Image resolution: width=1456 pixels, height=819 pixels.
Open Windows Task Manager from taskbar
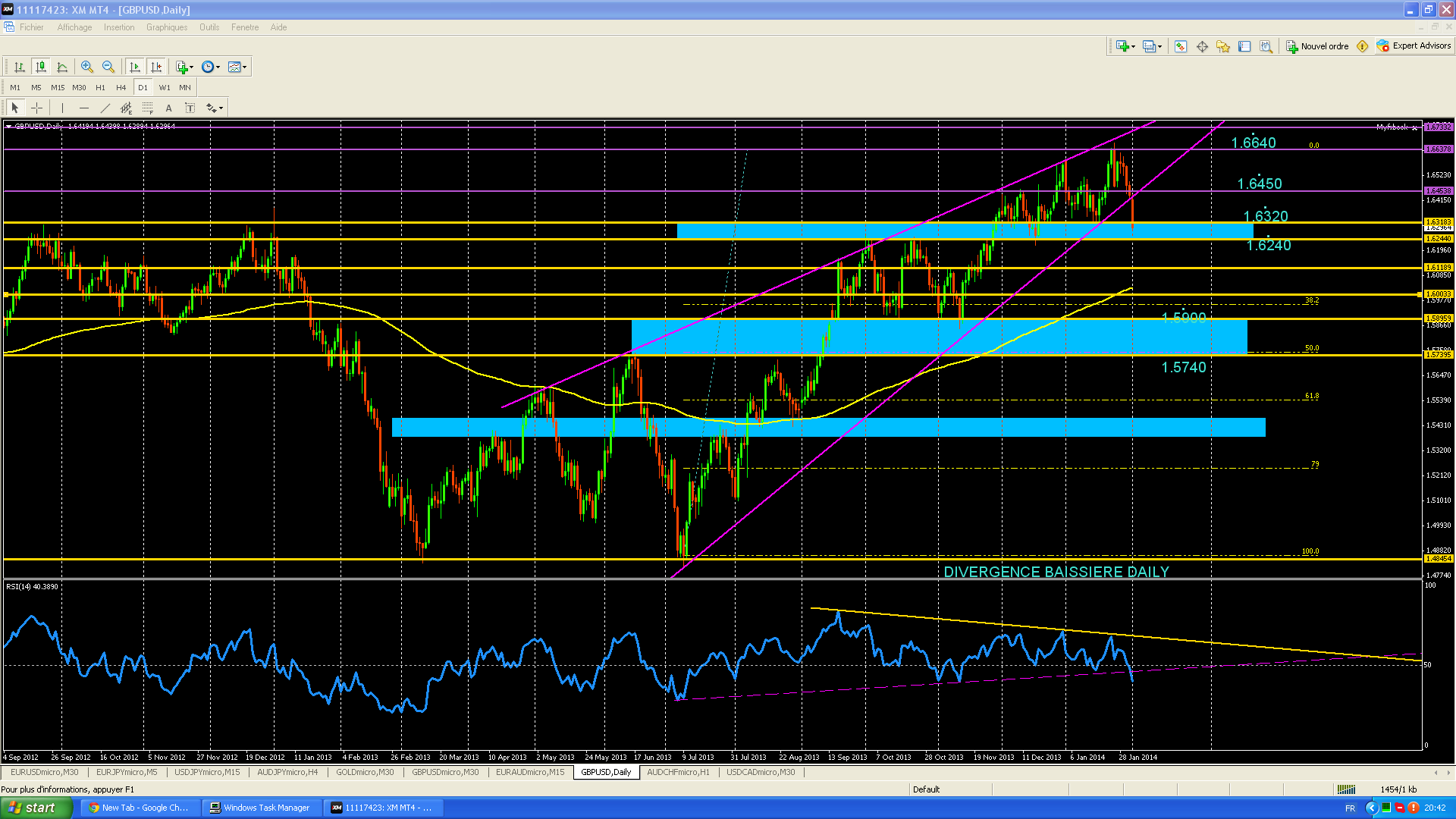click(x=259, y=808)
